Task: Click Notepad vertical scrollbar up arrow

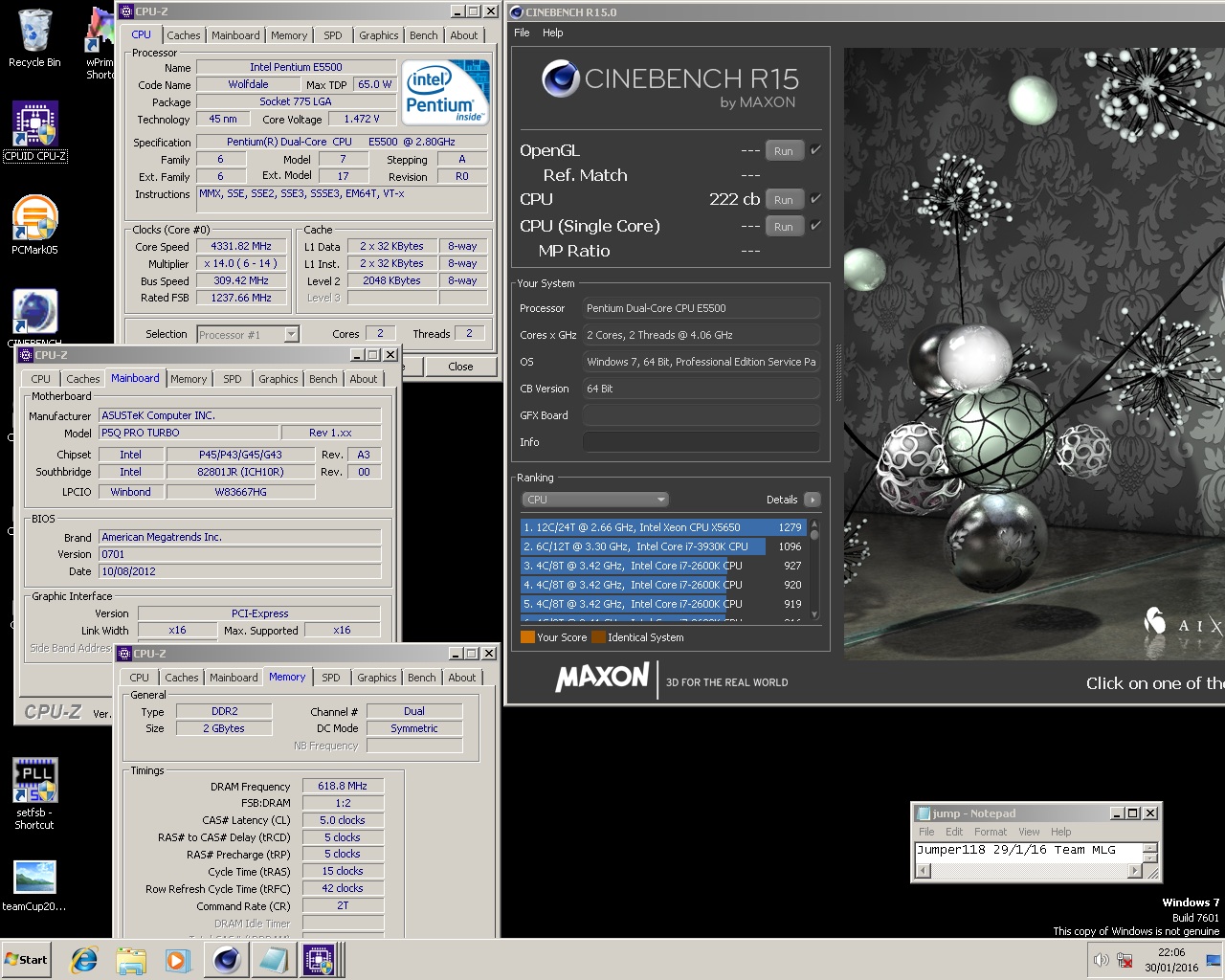Action: [x=1151, y=847]
